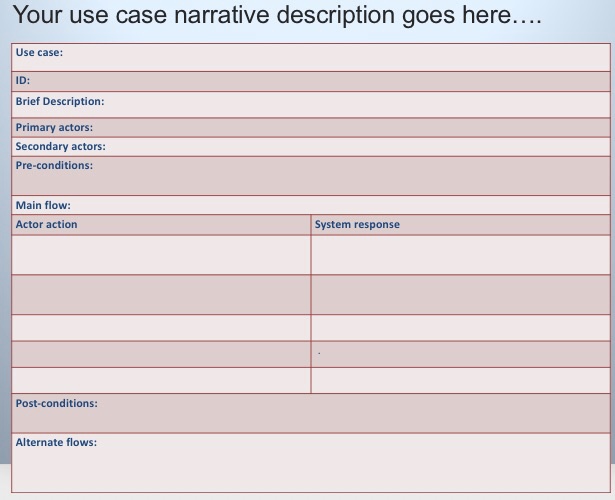615x500 pixels.
Task: Click the 'Post-conditions:' cell
Action: (x=311, y=413)
